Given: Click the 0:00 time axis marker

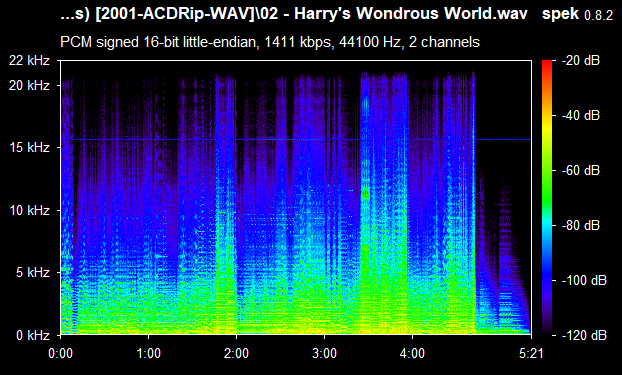Looking at the screenshot, I should tap(60, 353).
